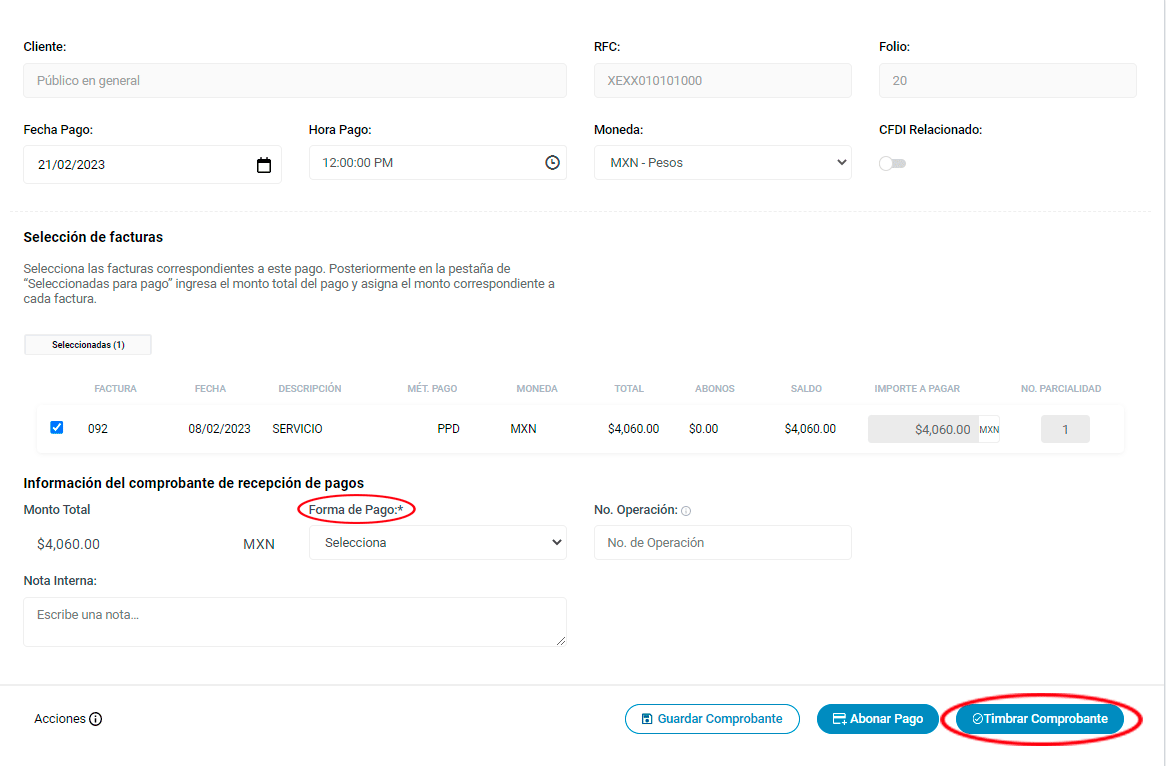Open the calendar picker for Fecha Pago
This screenshot has width=1166, height=766.
coord(263,165)
